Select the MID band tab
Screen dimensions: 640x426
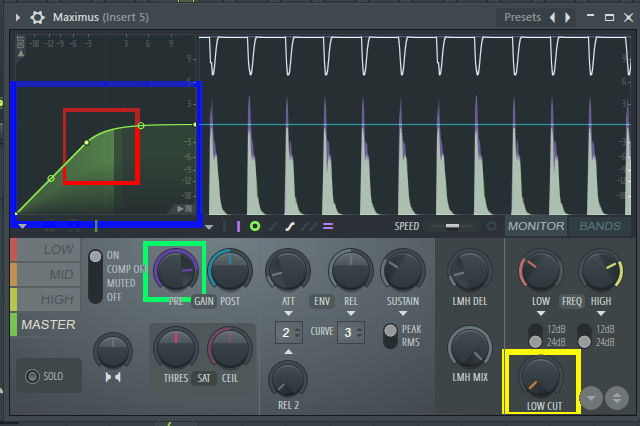[x=45, y=274]
